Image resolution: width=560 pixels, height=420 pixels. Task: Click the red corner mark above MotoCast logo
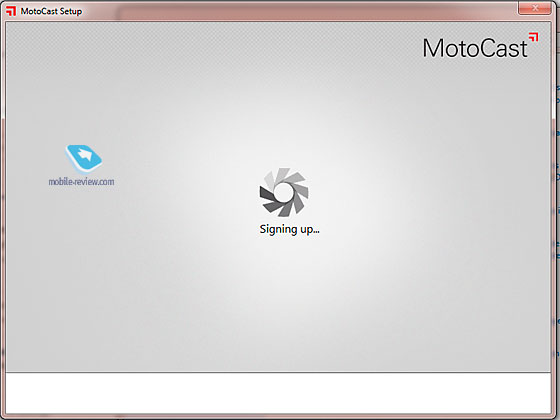(x=534, y=37)
